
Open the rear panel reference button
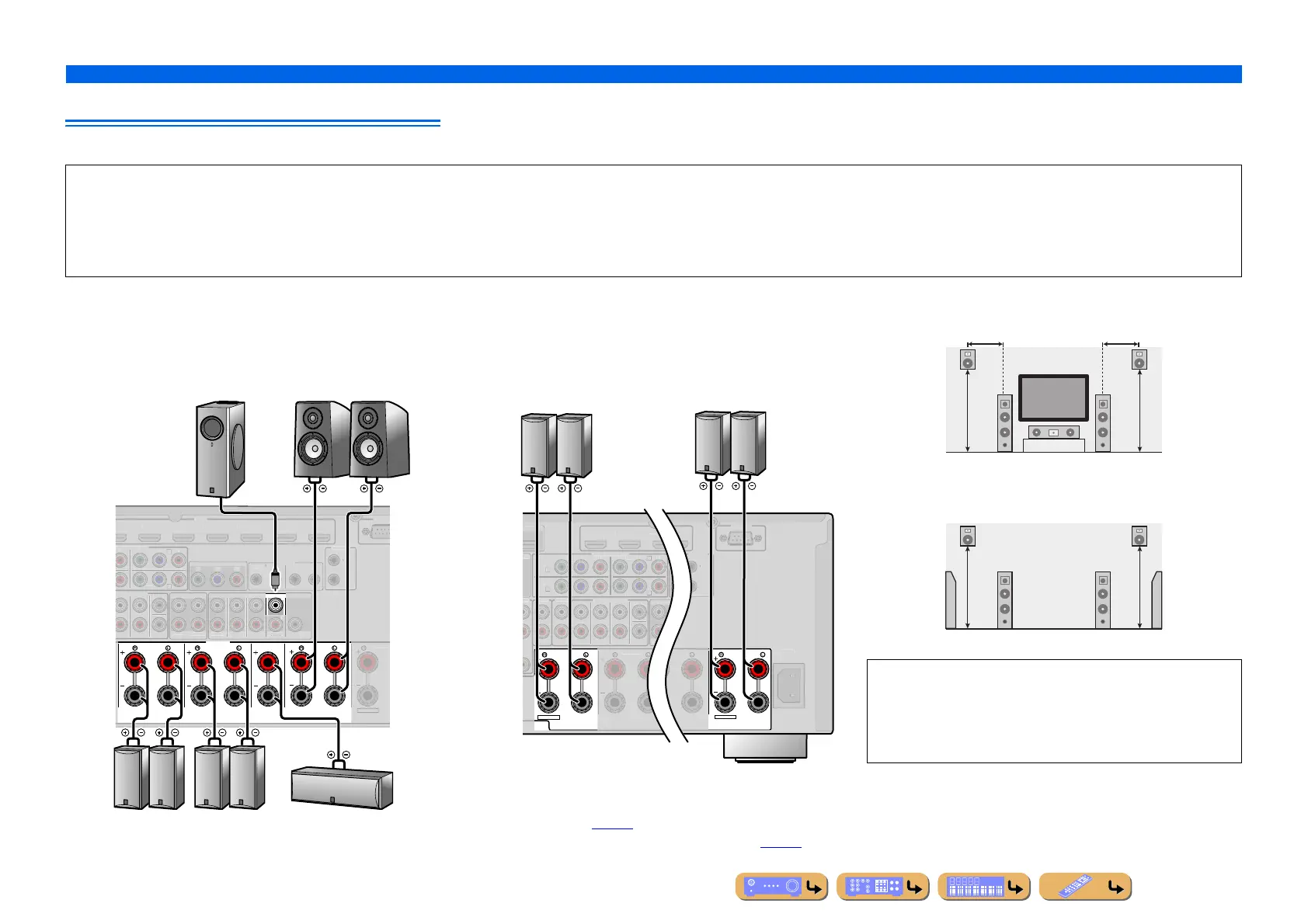pos(883,887)
